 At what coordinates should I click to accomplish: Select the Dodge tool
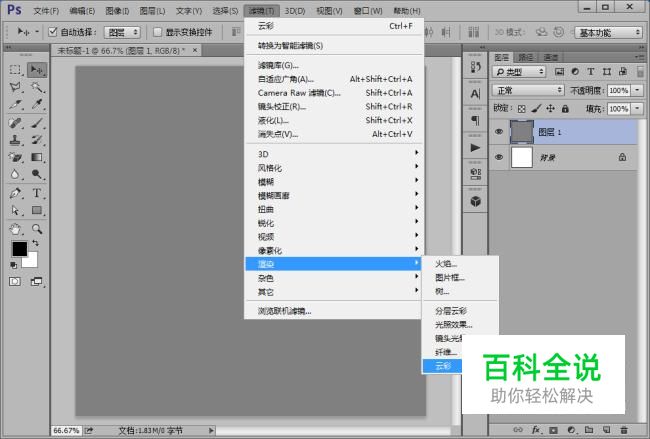point(36,174)
